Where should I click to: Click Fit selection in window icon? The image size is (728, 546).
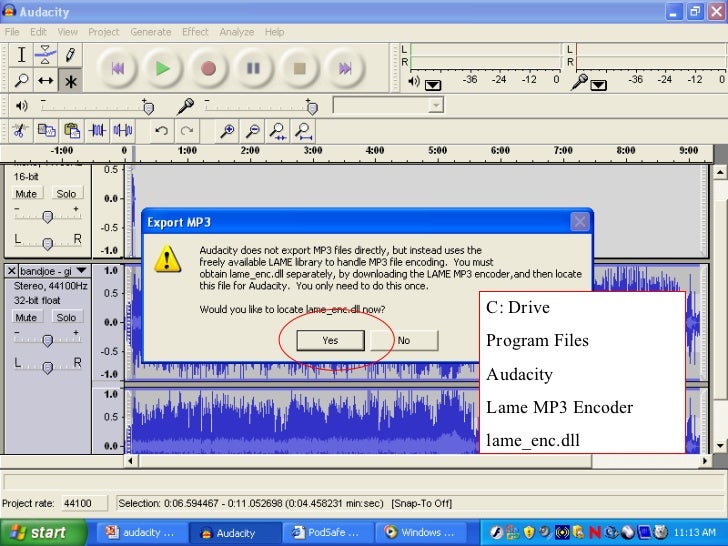coord(278,130)
